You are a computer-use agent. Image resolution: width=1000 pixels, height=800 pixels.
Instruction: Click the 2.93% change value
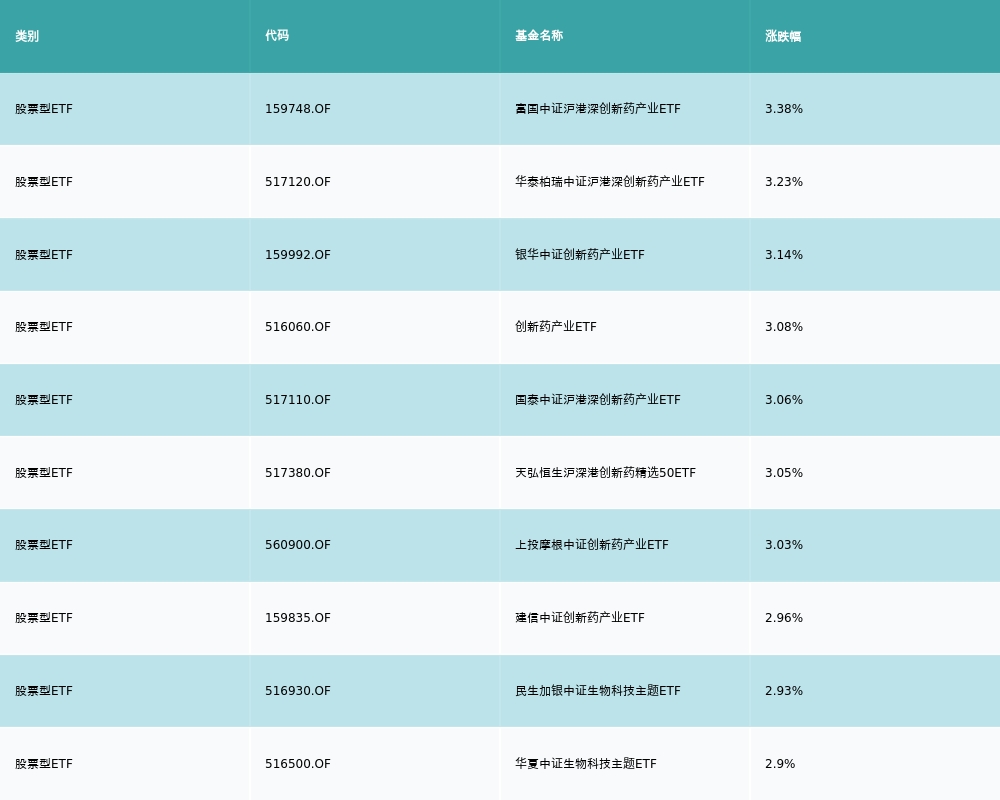(784, 691)
